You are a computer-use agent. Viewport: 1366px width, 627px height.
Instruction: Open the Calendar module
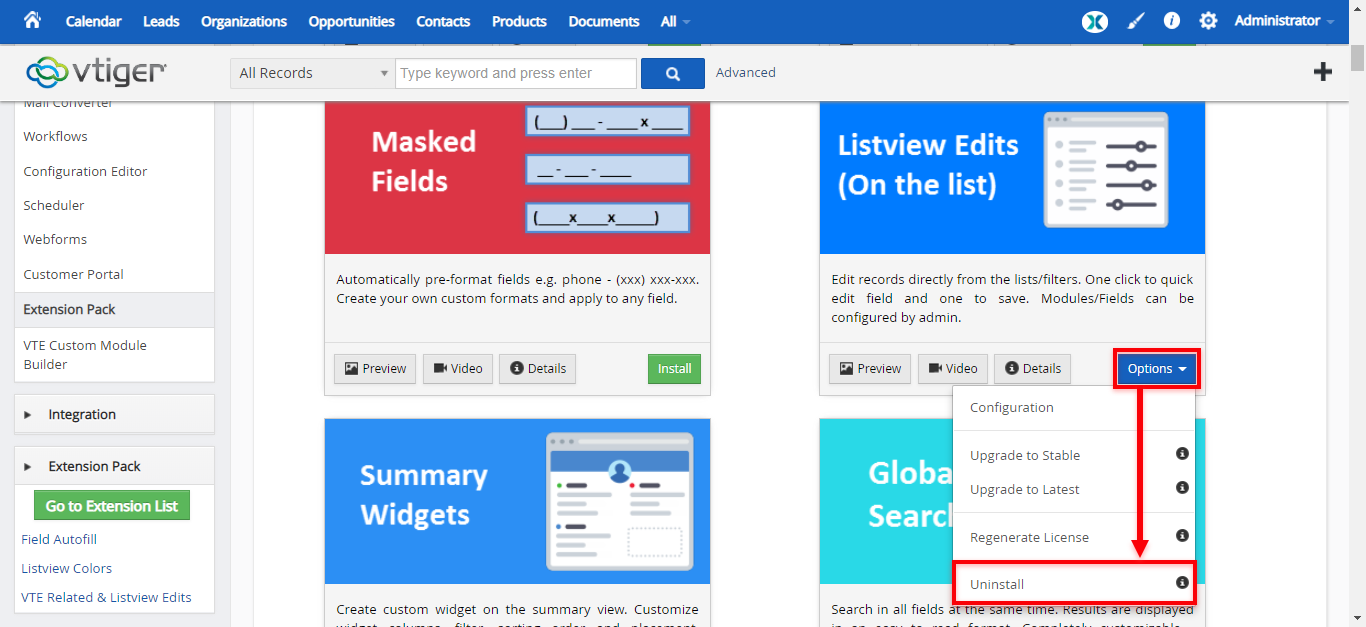pos(93,21)
